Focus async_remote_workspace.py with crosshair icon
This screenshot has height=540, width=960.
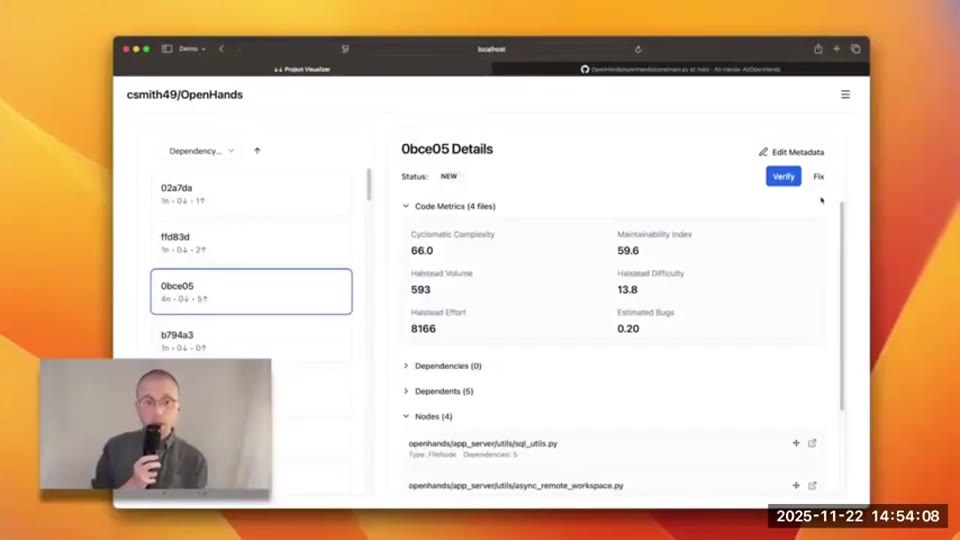click(x=796, y=486)
